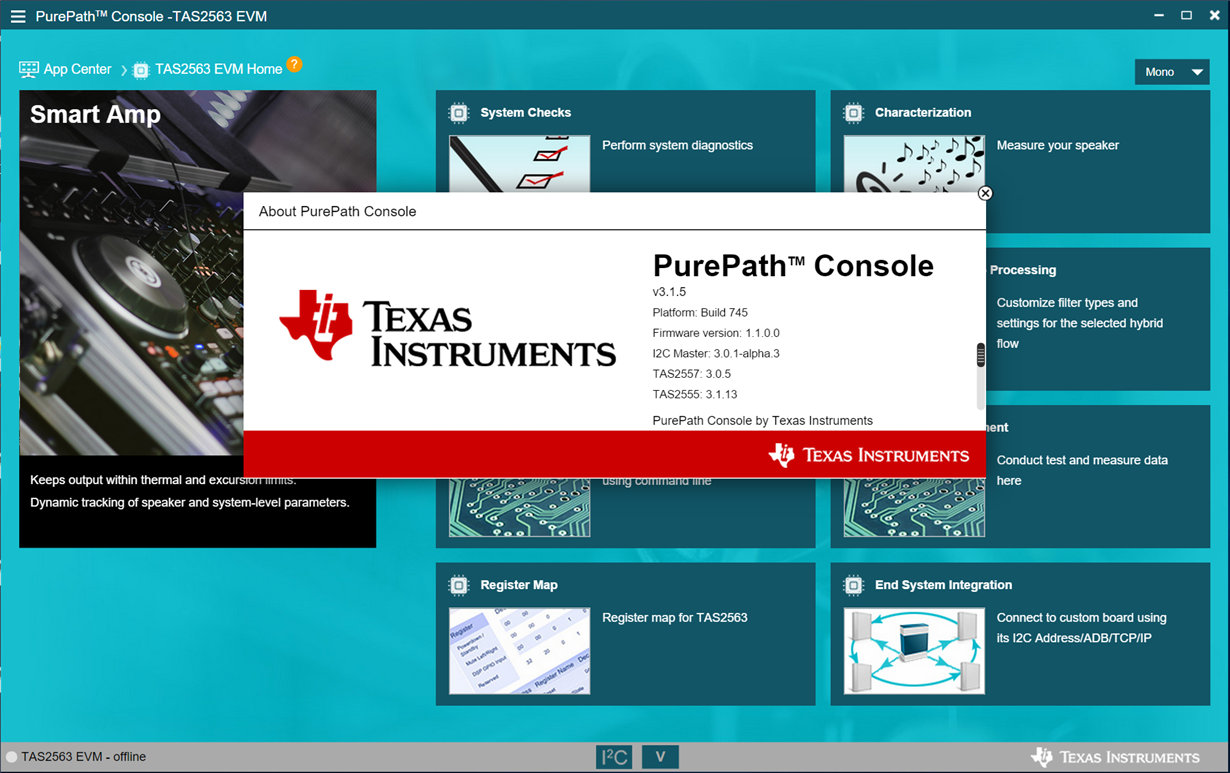The width and height of the screenshot is (1230, 773).
Task: Click the offline status indicator circle
Action: click(x=12, y=757)
